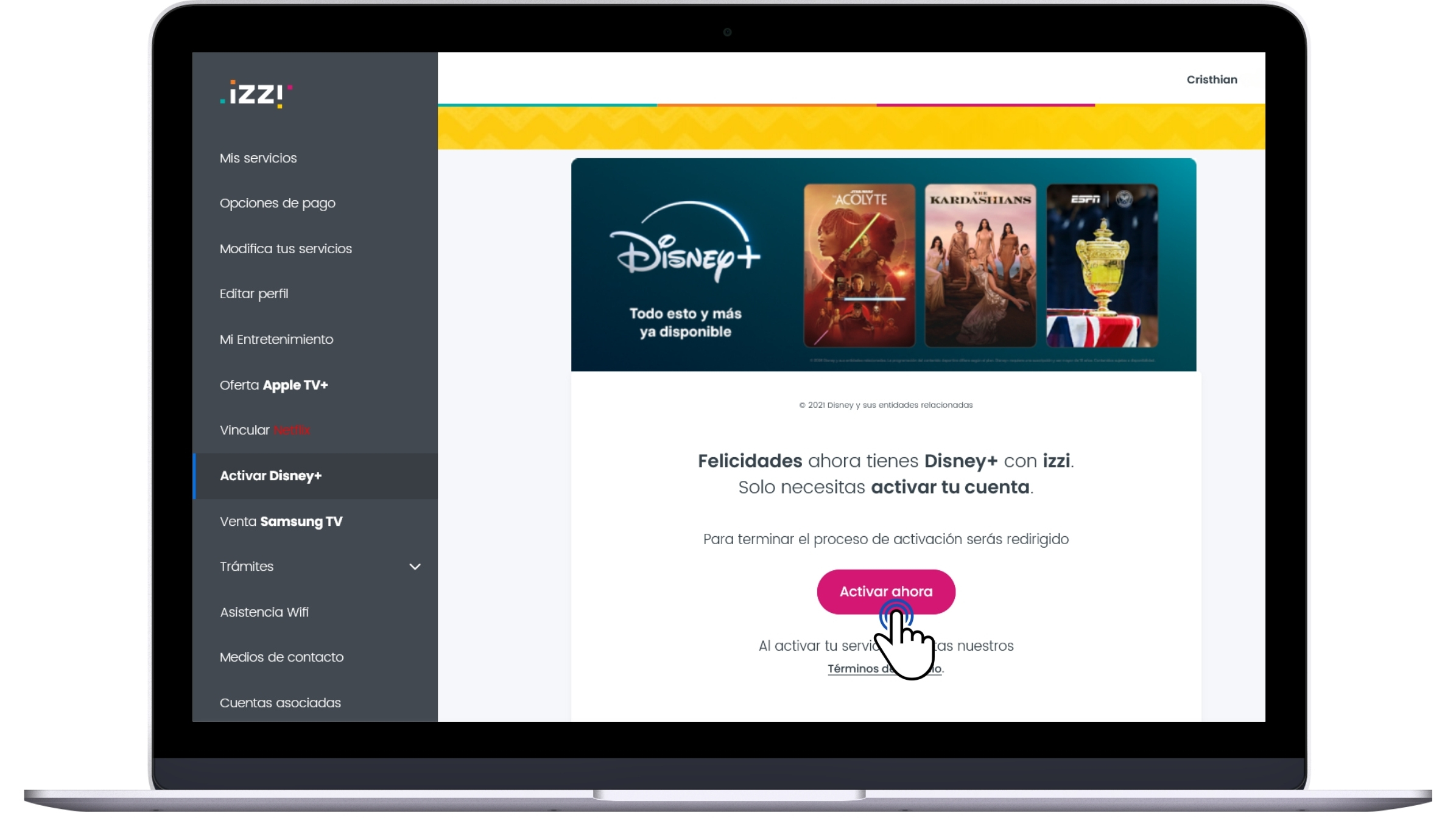The image size is (1456, 818).
Task: Open the Oferta Apple TV+ entry
Action: click(x=273, y=385)
